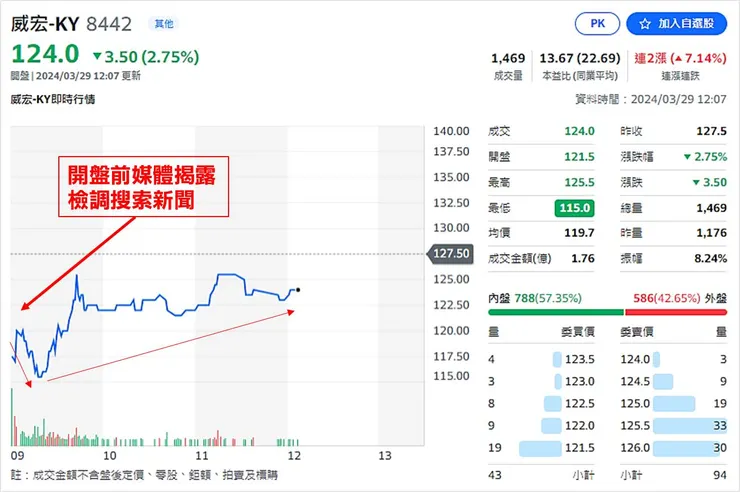740x492 pixels.
Task: Click the 3.50 (2.75%) change value
Action: coord(151,57)
